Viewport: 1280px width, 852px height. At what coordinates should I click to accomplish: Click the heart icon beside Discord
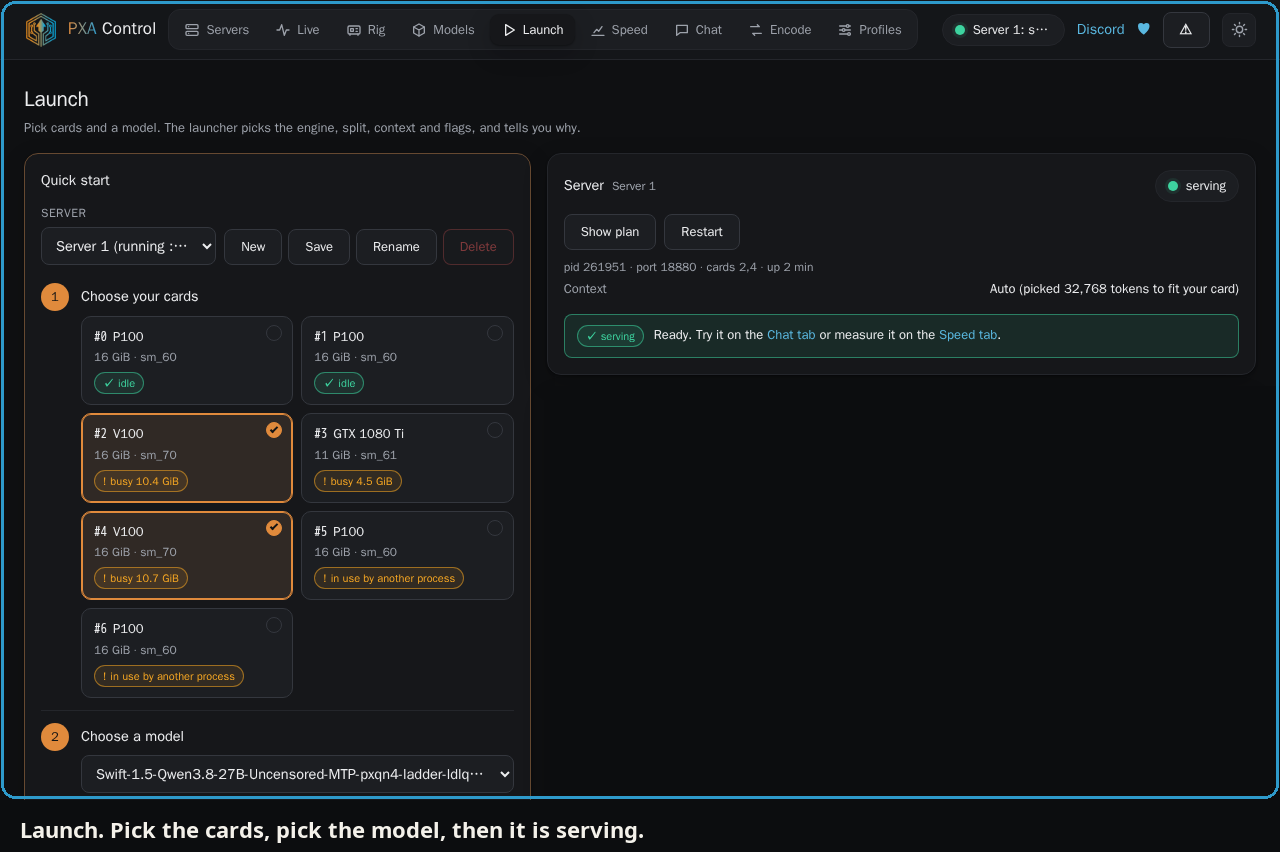1144,30
